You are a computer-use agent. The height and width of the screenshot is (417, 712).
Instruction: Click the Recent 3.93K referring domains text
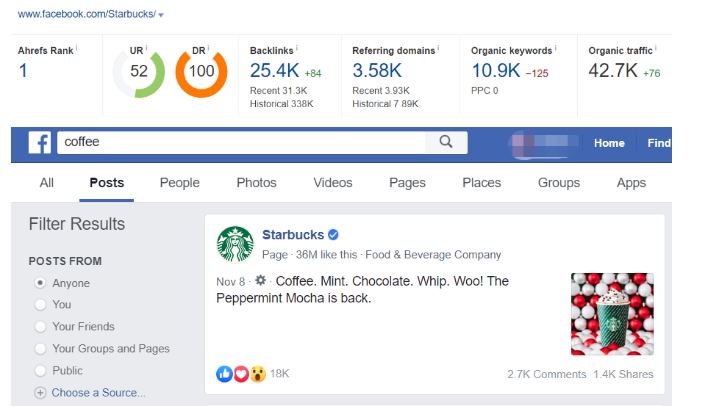click(x=381, y=91)
